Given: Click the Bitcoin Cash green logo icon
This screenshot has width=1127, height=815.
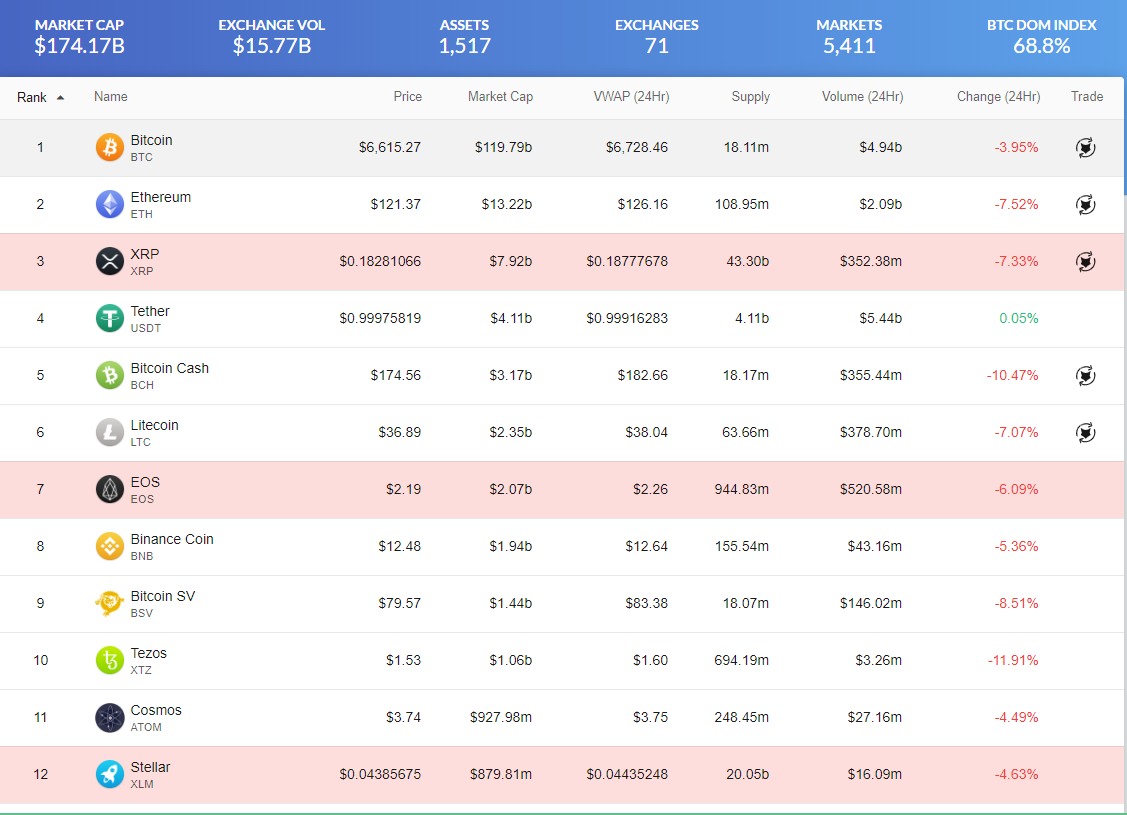Looking at the screenshot, I should [x=110, y=375].
